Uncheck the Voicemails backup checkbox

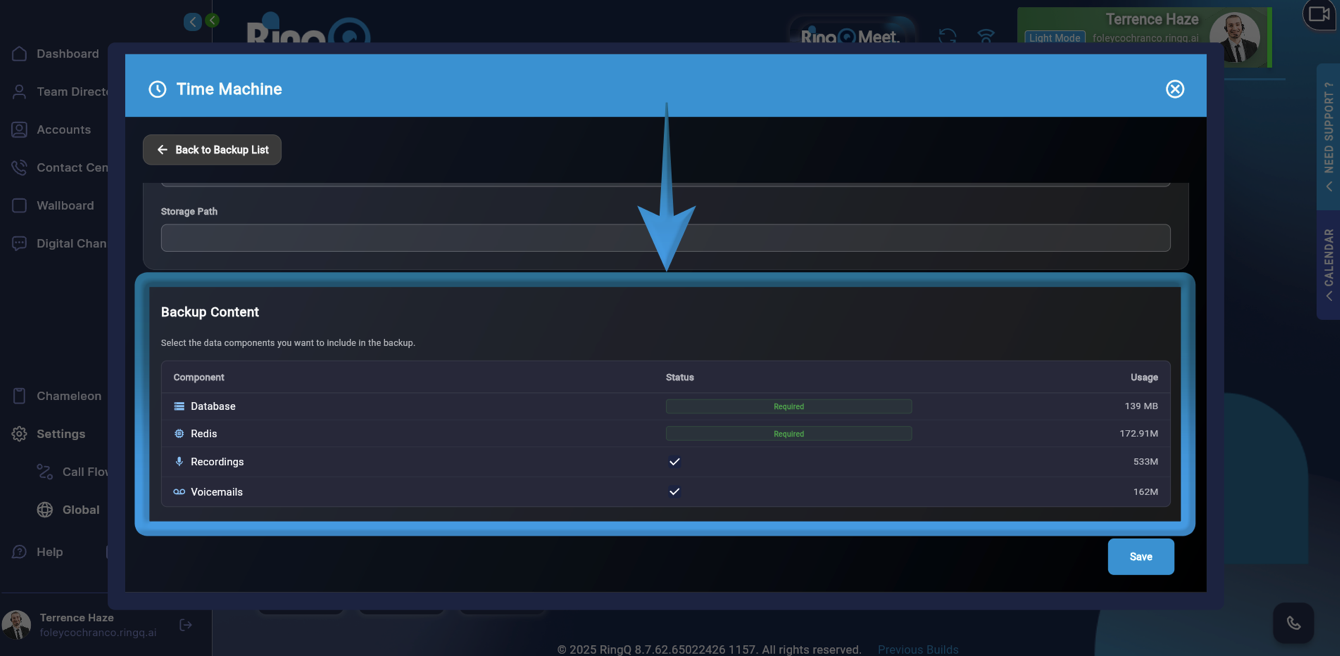(674, 491)
